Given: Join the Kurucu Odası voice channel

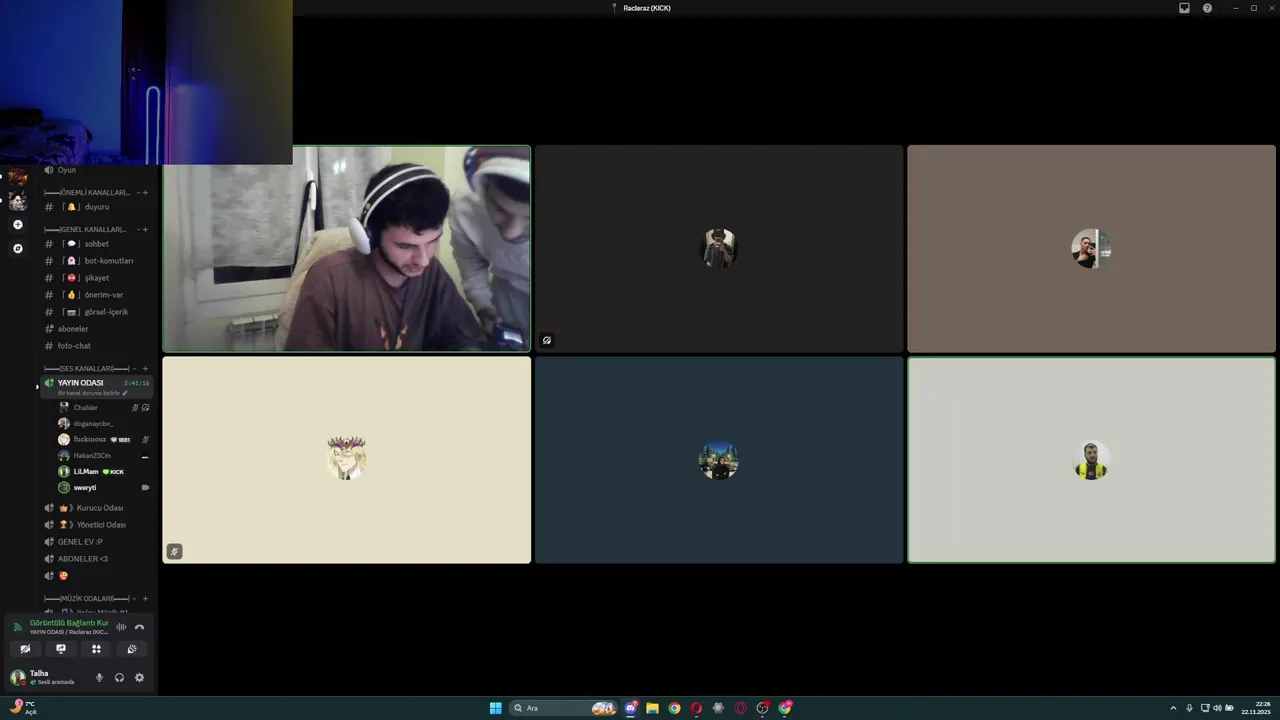Looking at the screenshot, I should (96, 508).
